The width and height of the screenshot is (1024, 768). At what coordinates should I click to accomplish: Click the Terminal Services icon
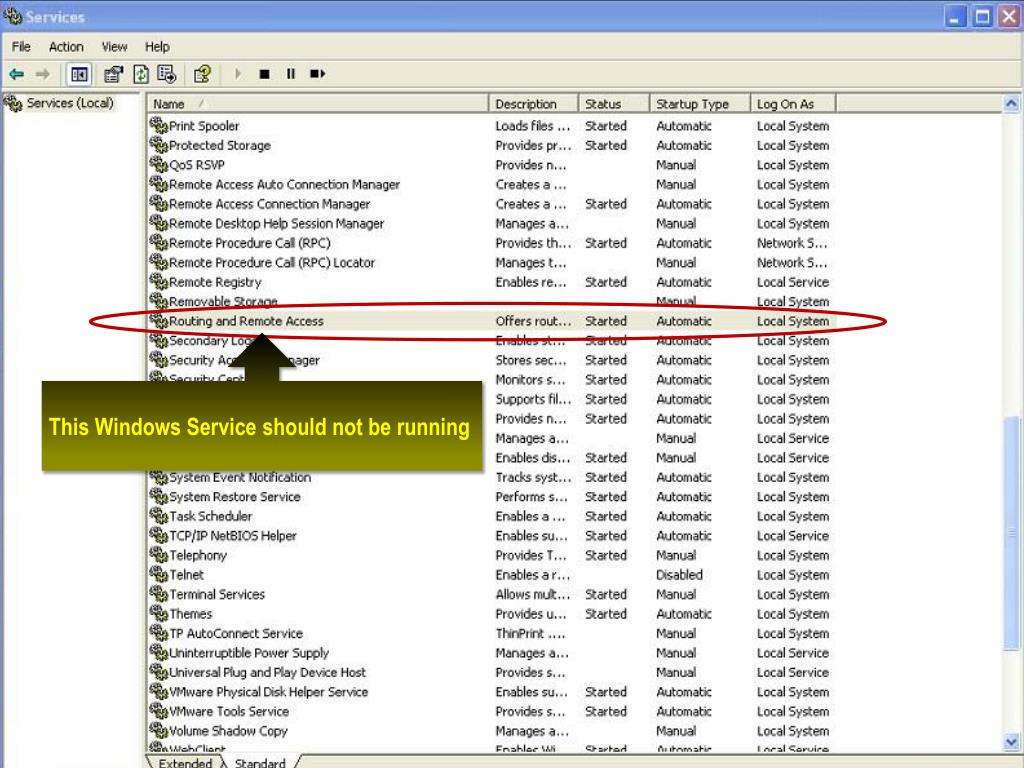(x=158, y=594)
